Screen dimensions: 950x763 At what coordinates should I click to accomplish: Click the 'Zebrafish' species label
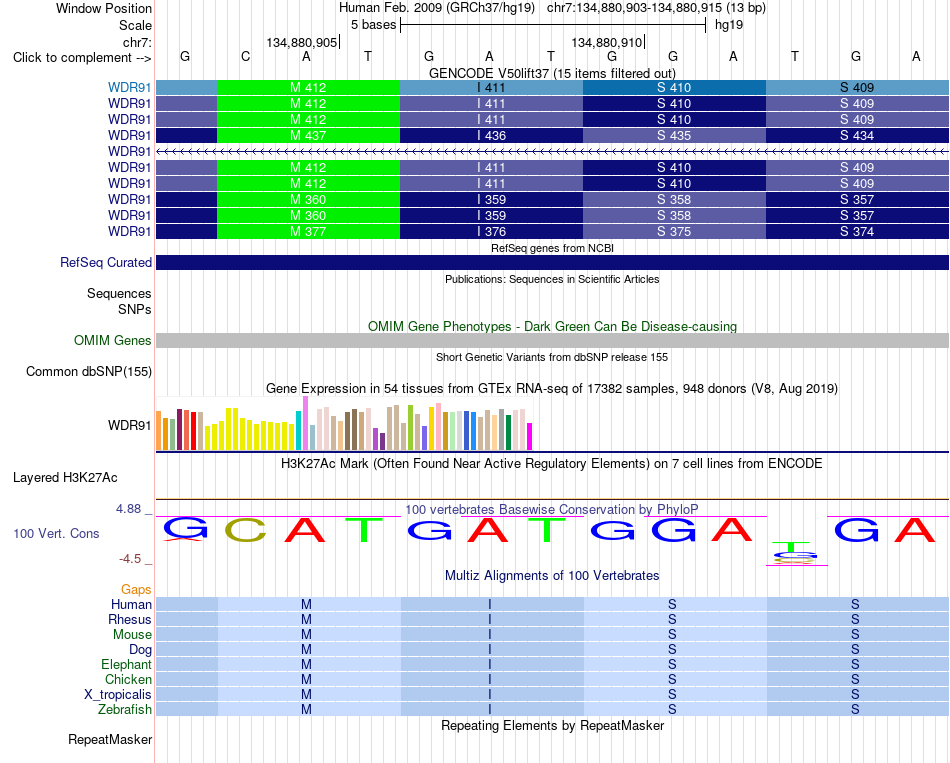(125, 709)
